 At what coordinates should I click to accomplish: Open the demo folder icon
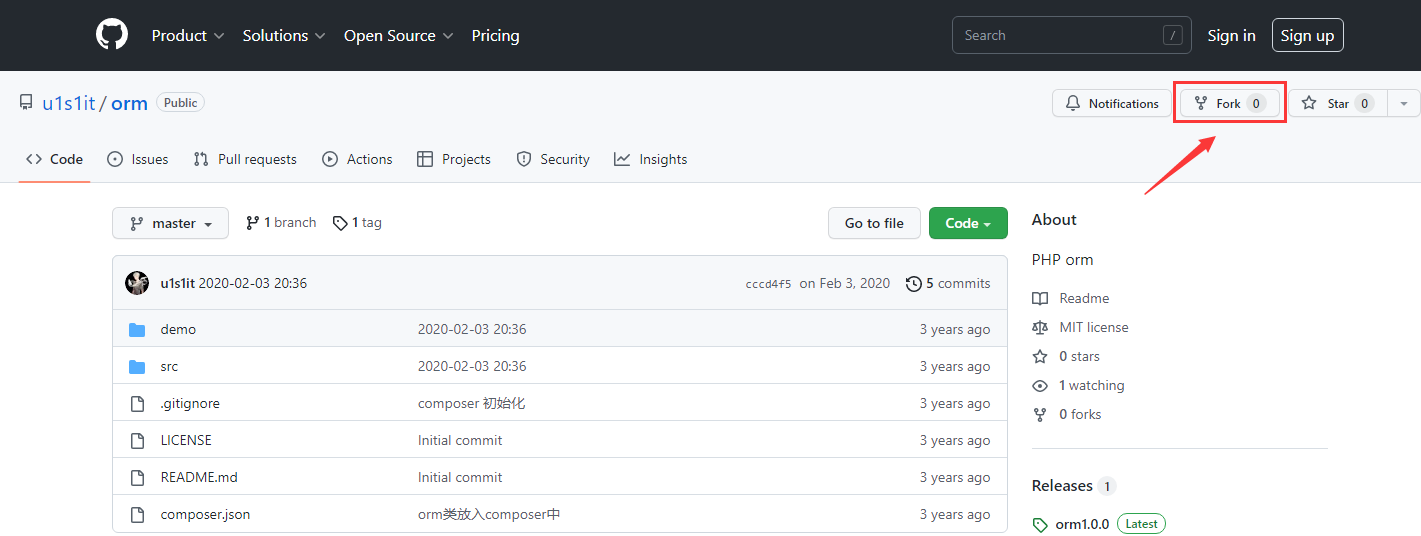(137, 329)
